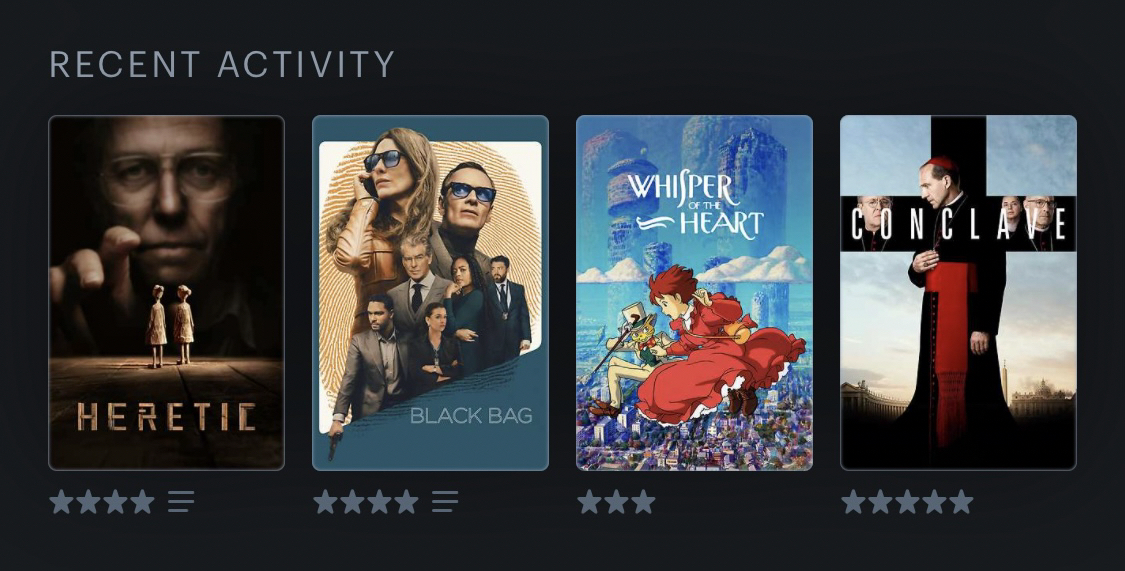Click the first star beneath the Conclave poster
Viewport: 1125px width, 571px height.
coord(854,501)
